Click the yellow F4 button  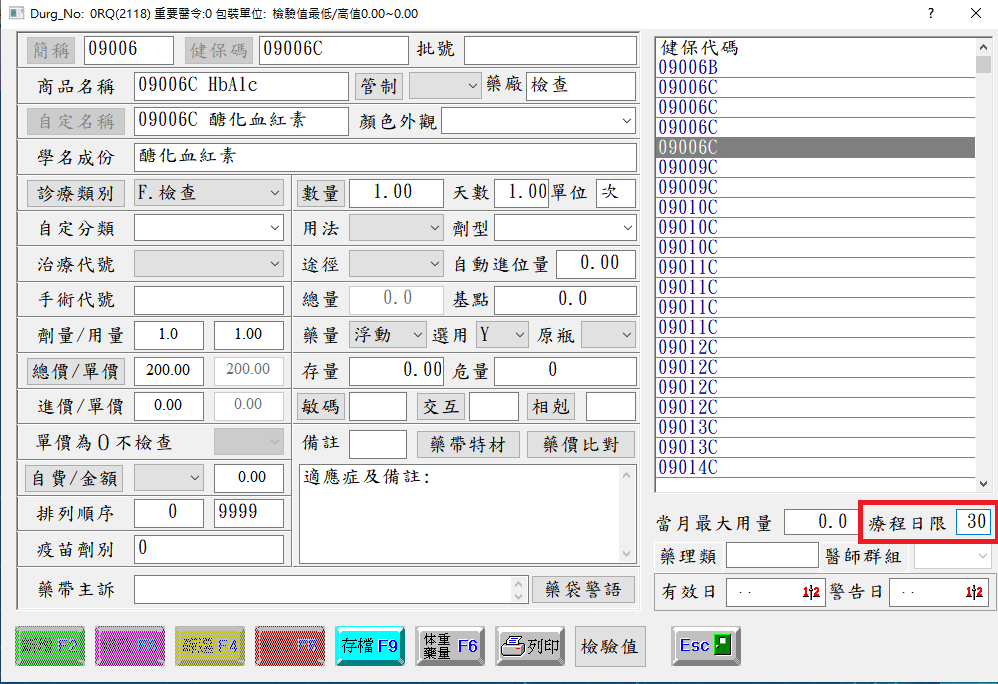[209, 646]
